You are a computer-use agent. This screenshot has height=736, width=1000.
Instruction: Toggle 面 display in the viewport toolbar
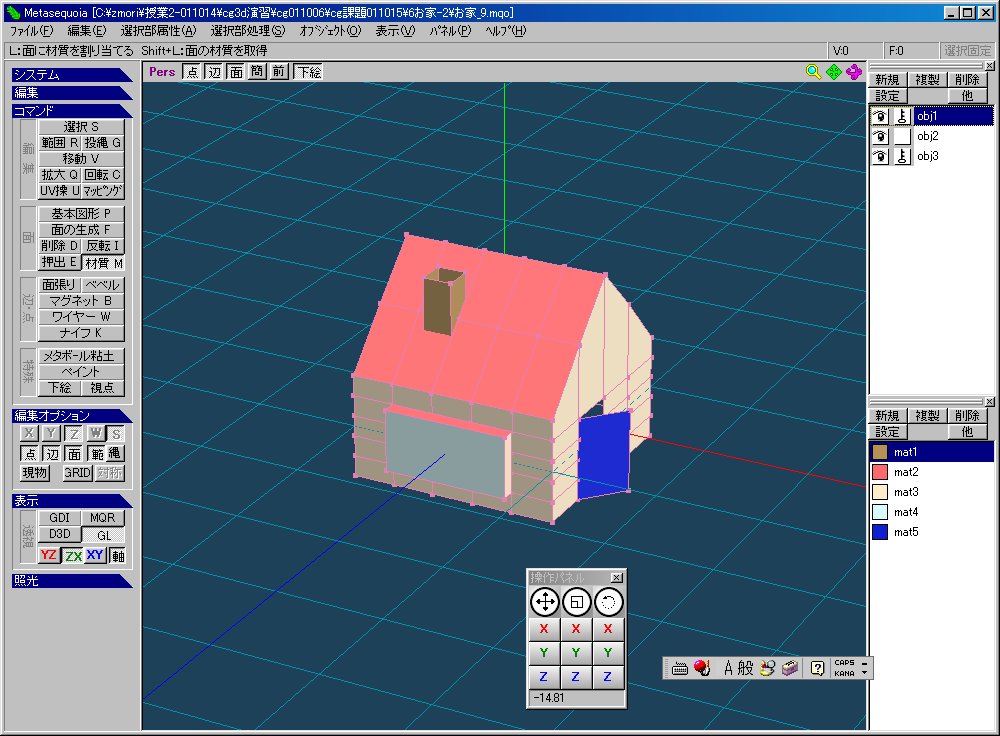236,72
